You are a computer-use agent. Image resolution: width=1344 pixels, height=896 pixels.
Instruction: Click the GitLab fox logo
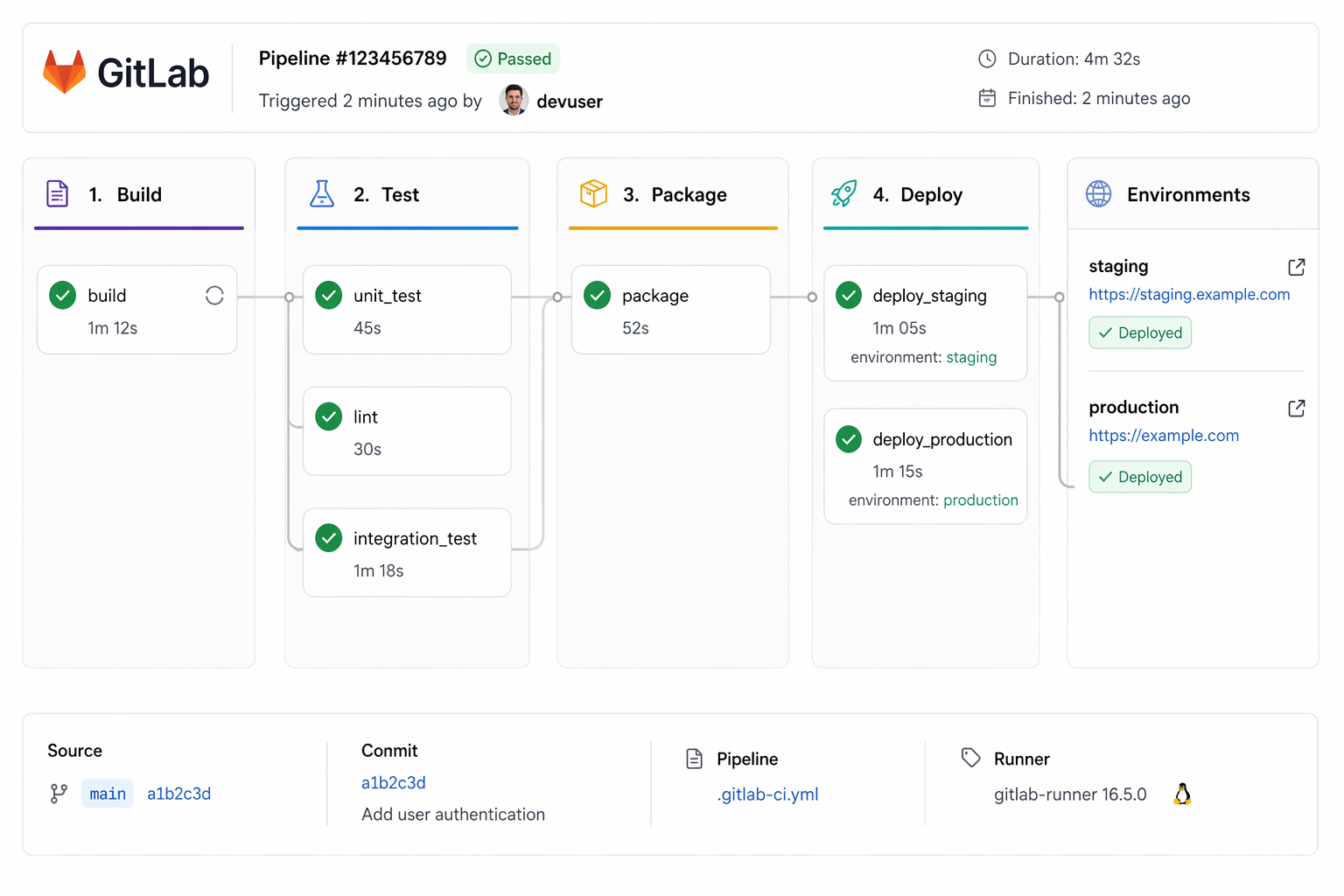(x=65, y=72)
